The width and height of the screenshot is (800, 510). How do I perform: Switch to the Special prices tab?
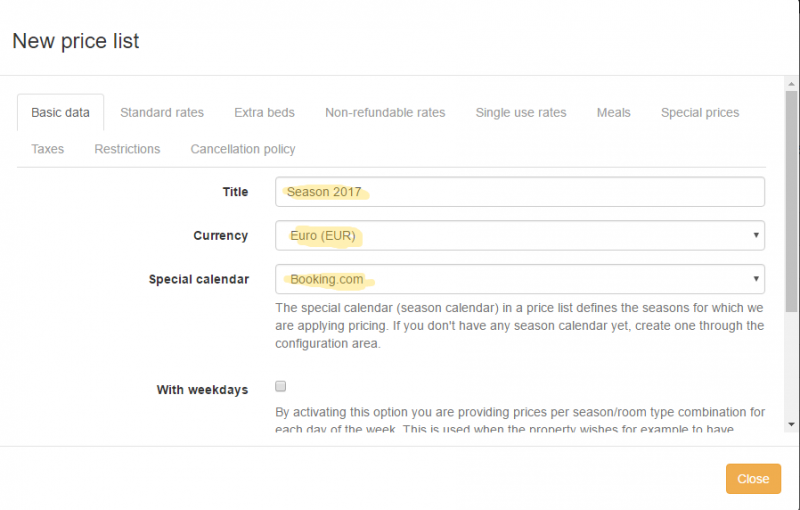700,113
